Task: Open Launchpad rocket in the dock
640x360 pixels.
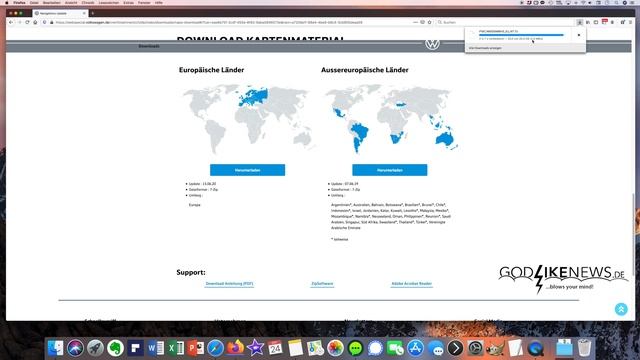Action: coord(96,348)
